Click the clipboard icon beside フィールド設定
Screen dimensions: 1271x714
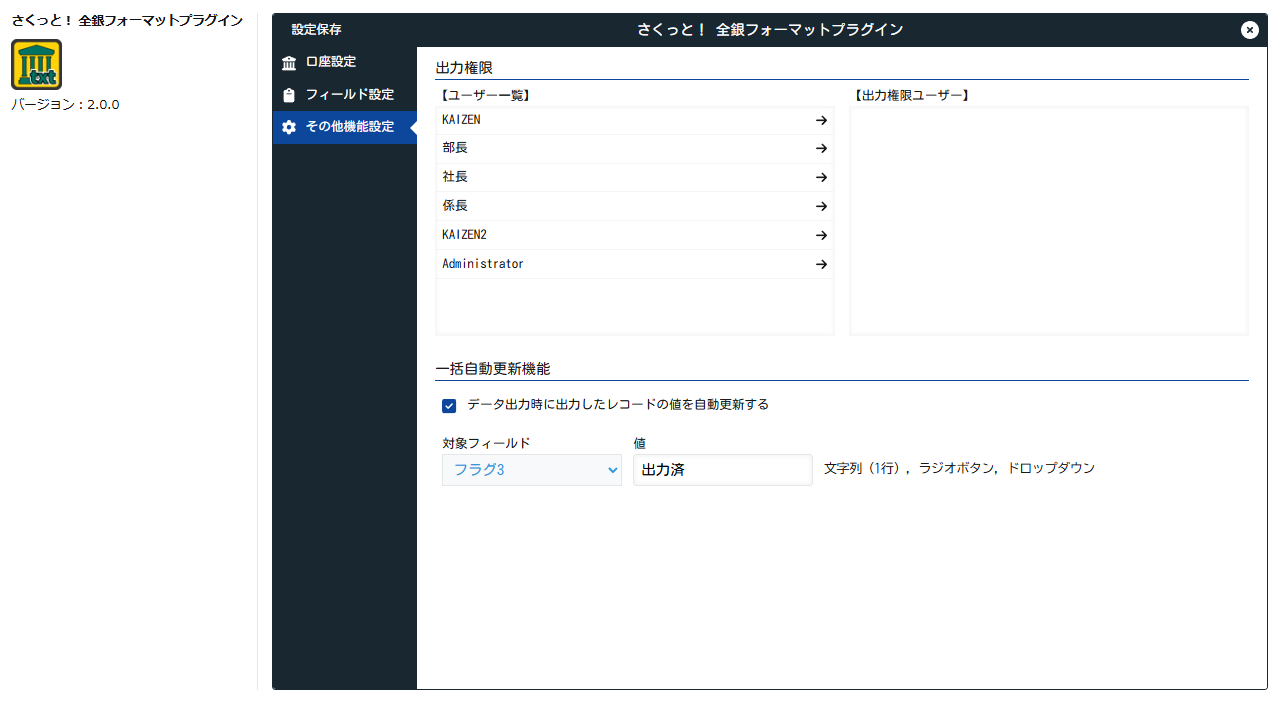[289, 95]
